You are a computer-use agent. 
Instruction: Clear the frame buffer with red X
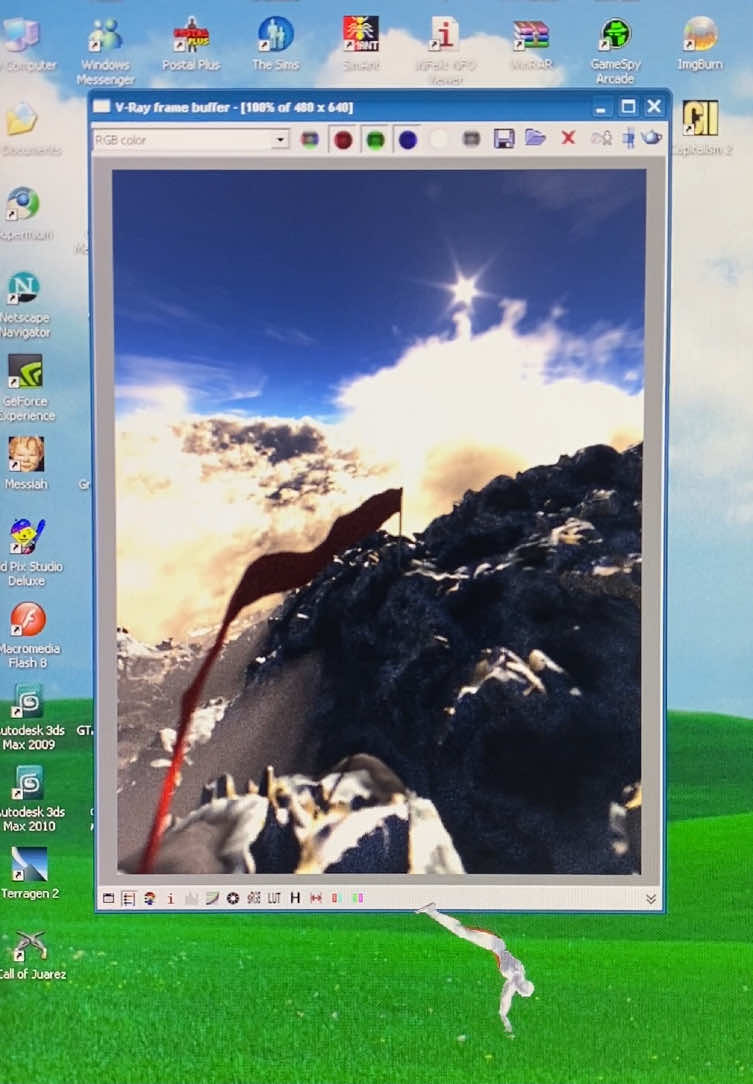[568, 138]
